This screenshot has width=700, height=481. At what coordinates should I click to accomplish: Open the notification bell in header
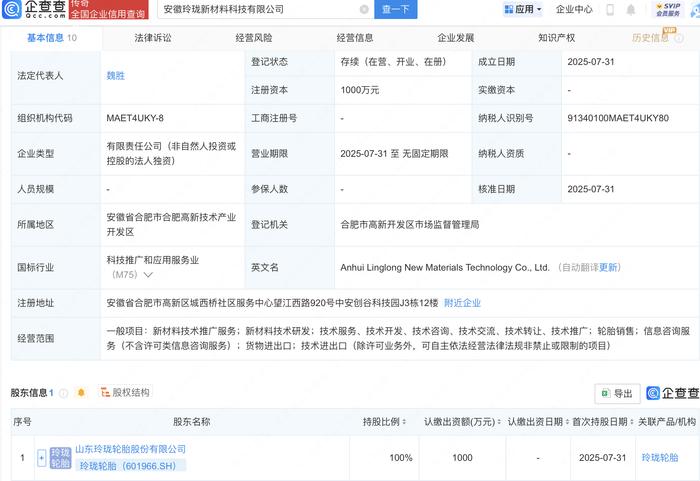pos(631,9)
